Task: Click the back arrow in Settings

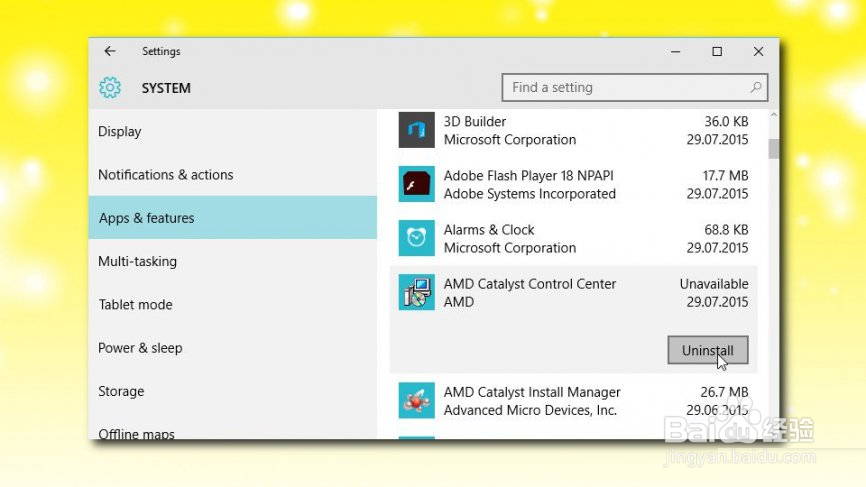Action: 110,51
